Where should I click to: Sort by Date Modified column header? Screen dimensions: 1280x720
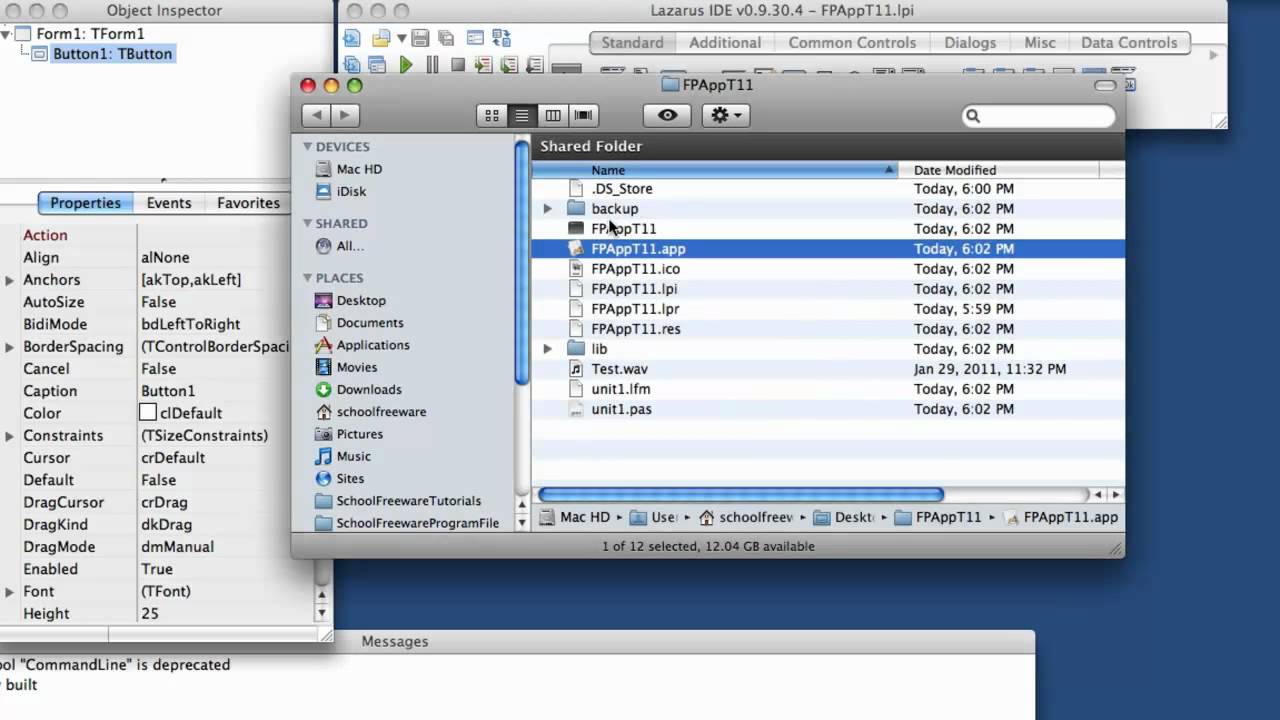998,170
